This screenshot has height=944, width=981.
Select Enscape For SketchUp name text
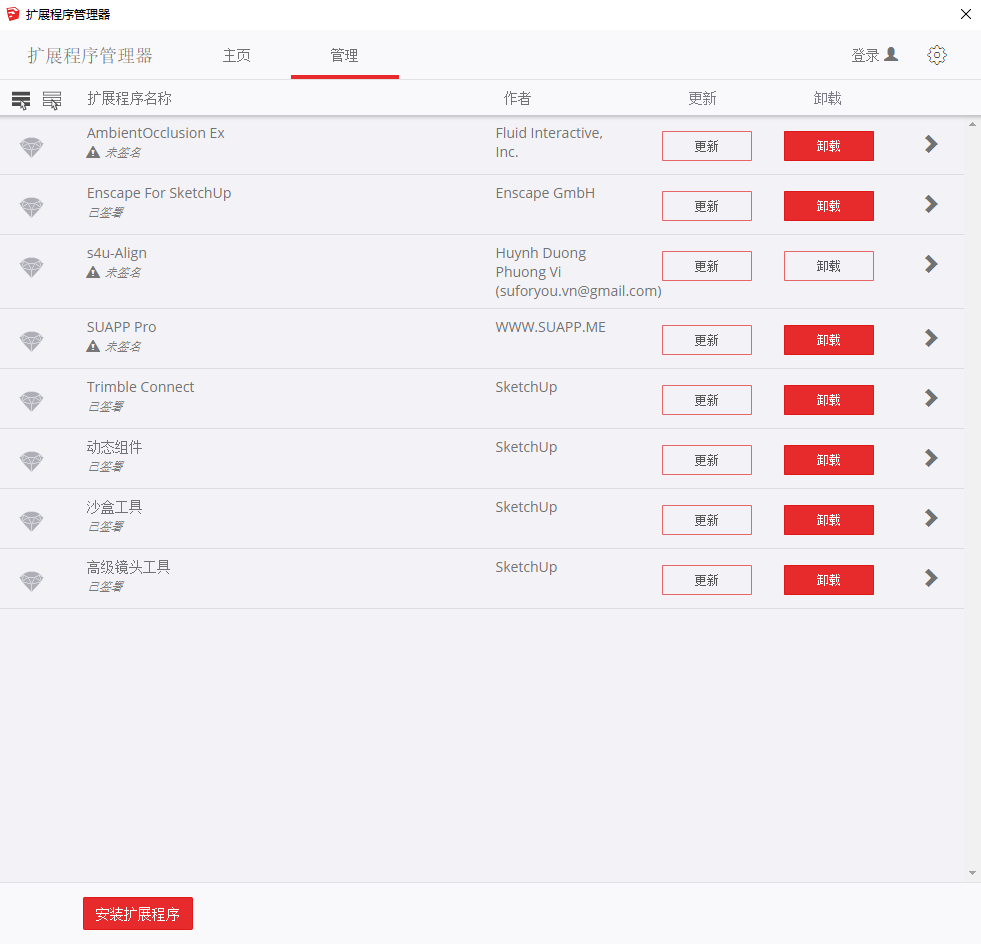pos(159,193)
